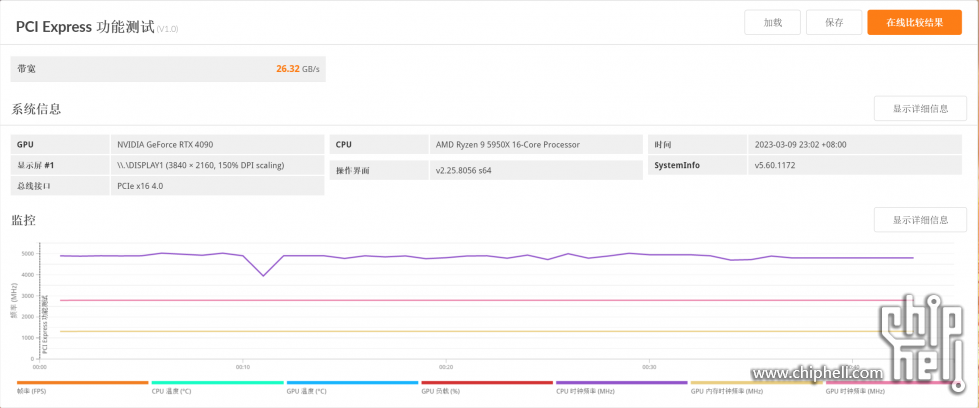Toggle the 帧率 (FPS) legend entry
The height and width of the screenshot is (408, 979).
click(82, 387)
